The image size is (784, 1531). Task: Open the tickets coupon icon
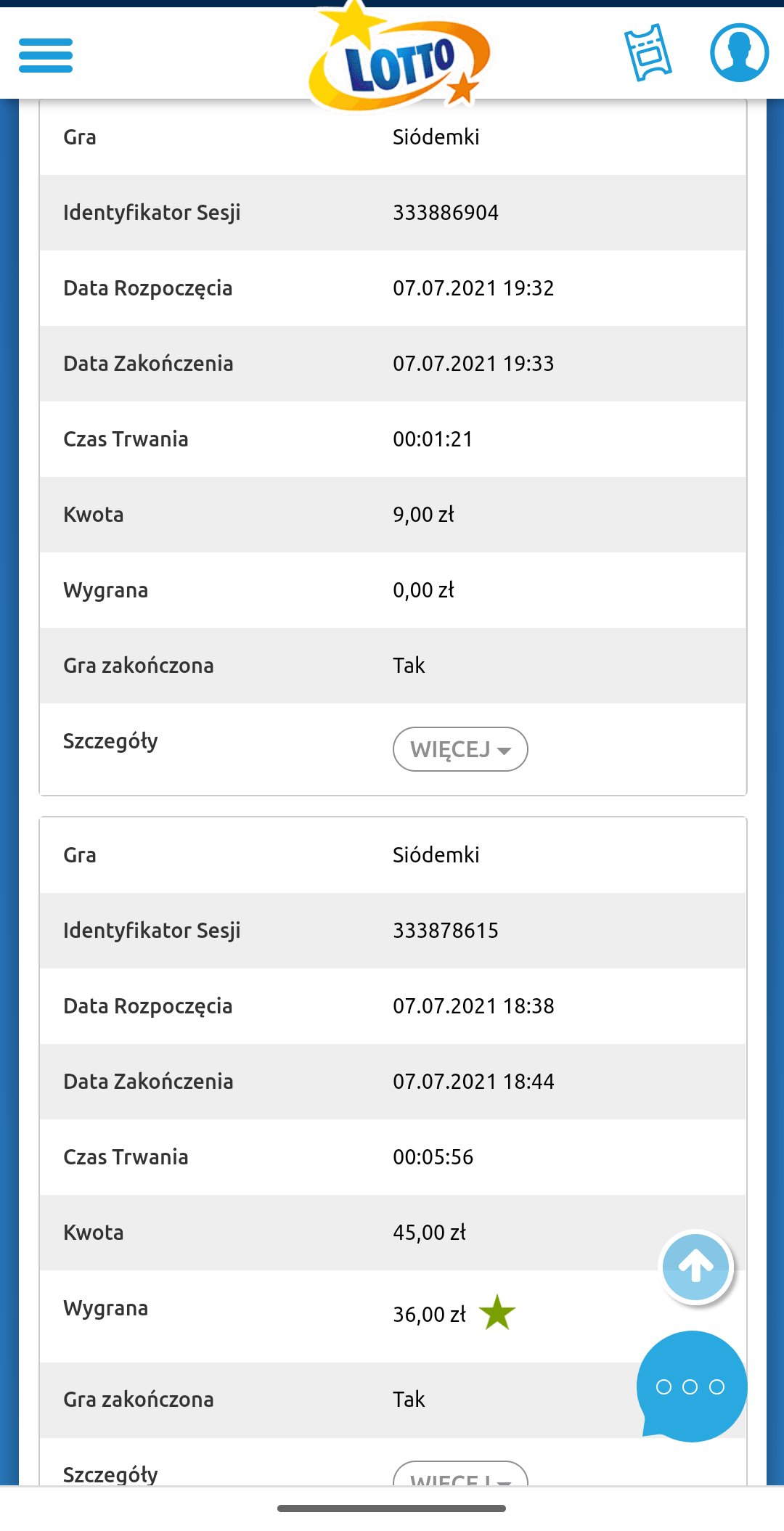pyautogui.click(x=648, y=53)
